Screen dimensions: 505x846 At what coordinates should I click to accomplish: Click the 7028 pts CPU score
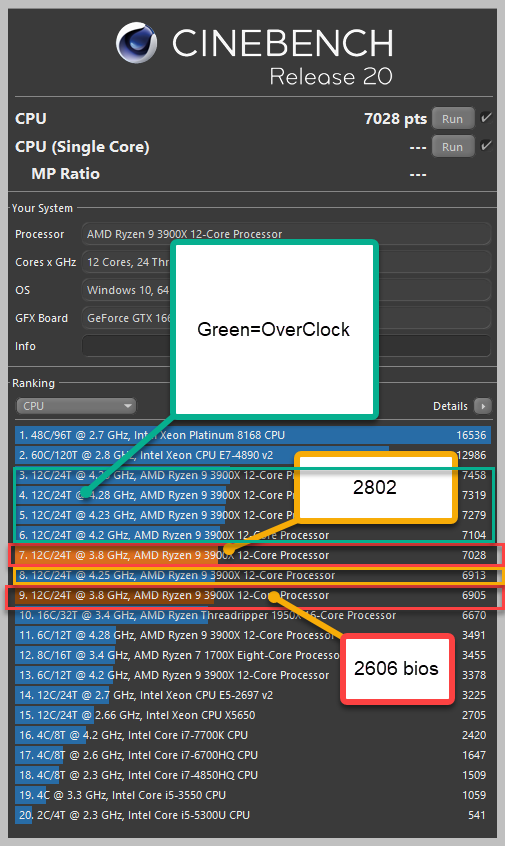coord(395,119)
